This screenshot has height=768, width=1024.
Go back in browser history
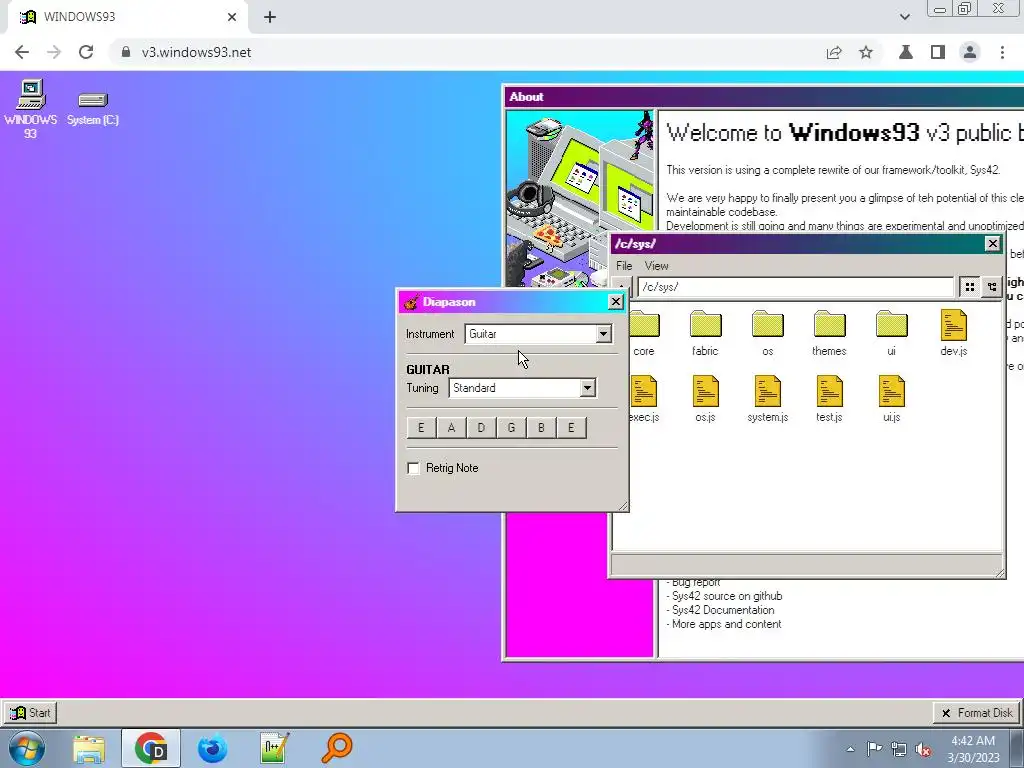click(x=22, y=52)
